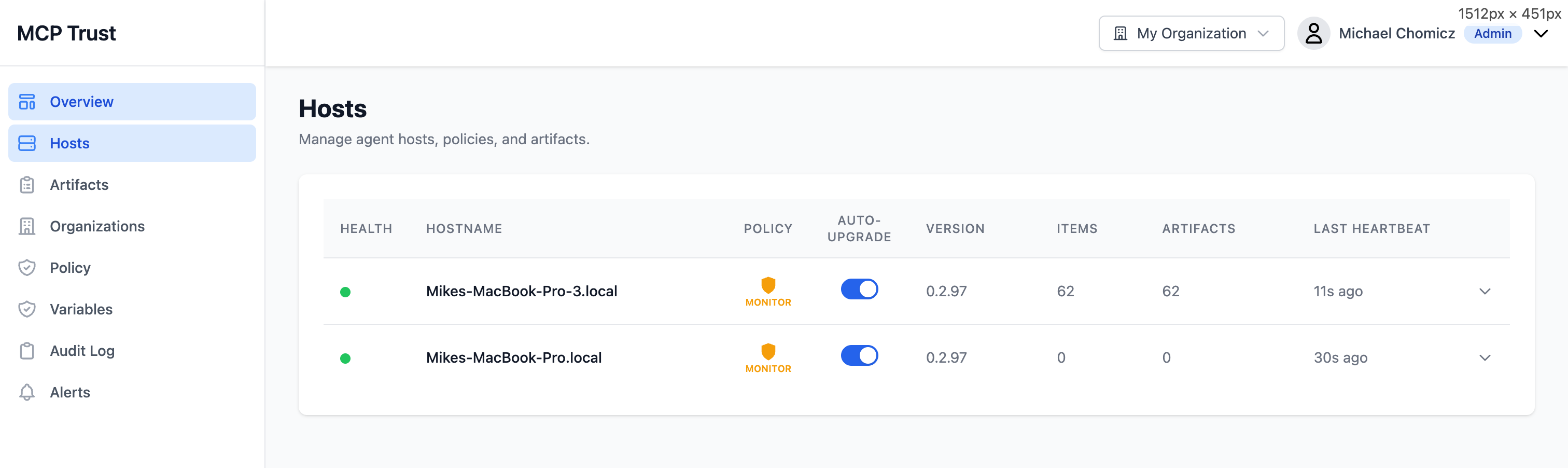Click the user avatar icon

1313,33
